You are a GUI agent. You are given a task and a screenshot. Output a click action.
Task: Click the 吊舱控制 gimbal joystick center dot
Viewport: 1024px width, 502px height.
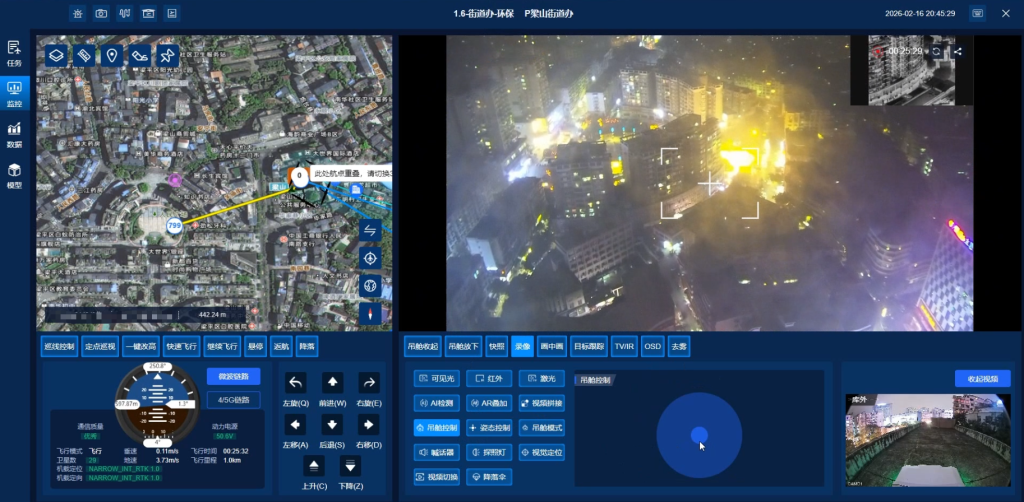[x=699, y=434]
